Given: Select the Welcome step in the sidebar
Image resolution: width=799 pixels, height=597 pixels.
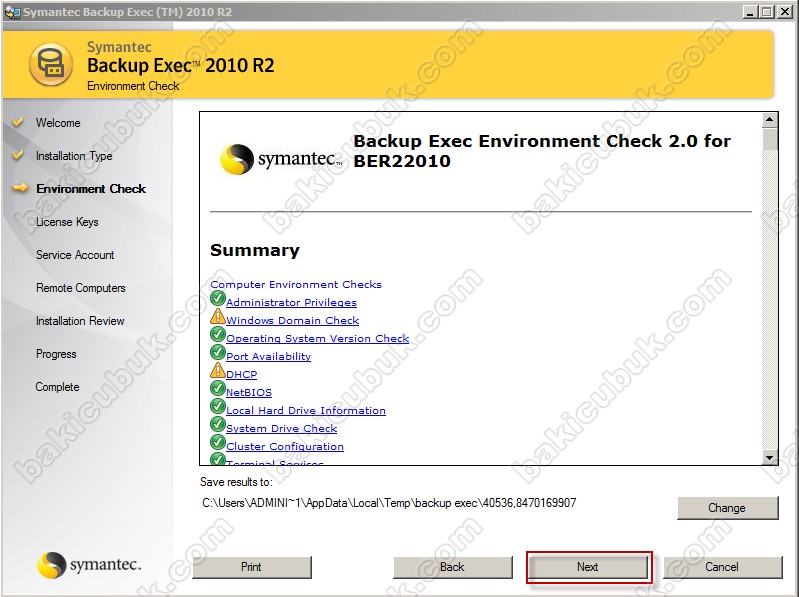Looking at the screenshot, I should (x=58, y=123).
